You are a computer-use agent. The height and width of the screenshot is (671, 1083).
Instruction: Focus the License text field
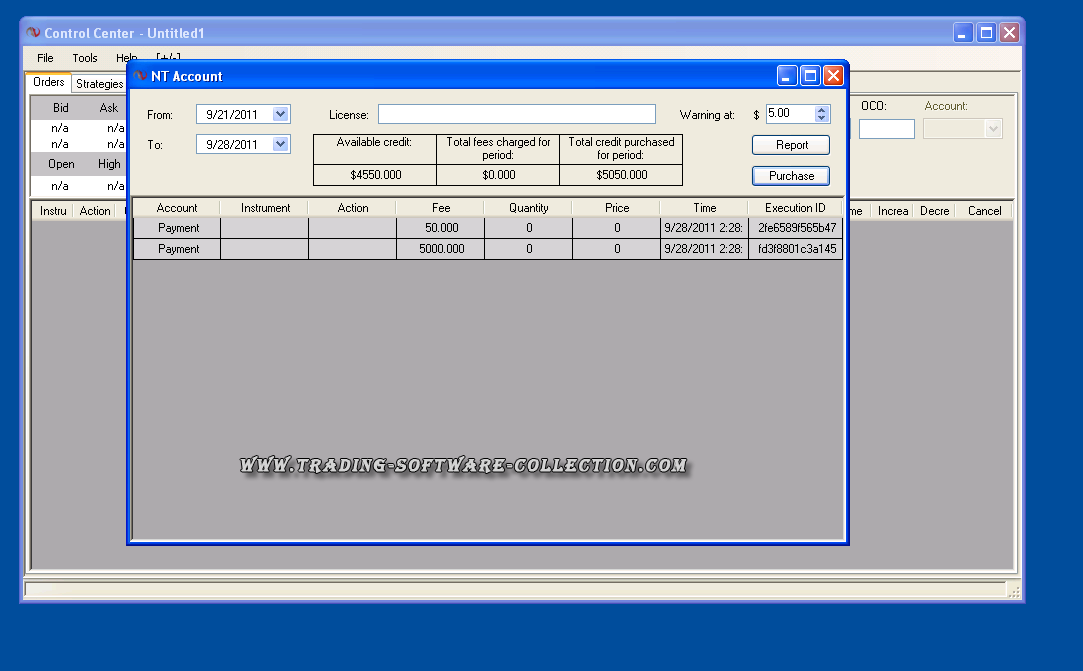coord(516,115)
